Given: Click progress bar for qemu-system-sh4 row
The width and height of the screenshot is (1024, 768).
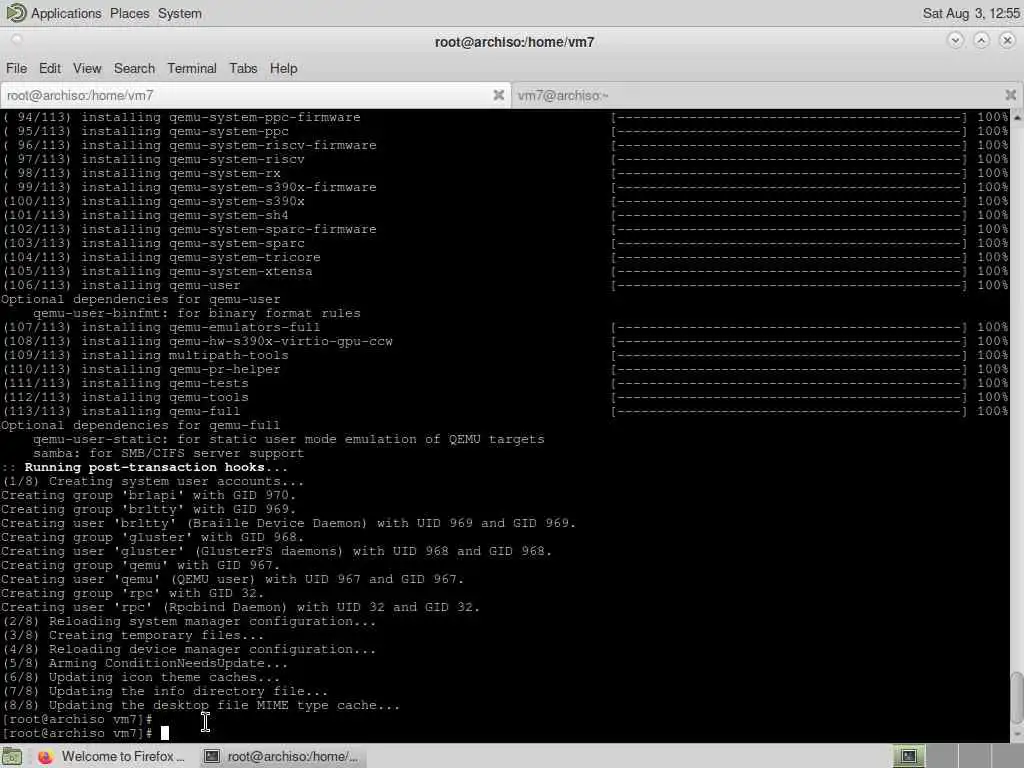Looking at the screenshot, I should point(788,216).
